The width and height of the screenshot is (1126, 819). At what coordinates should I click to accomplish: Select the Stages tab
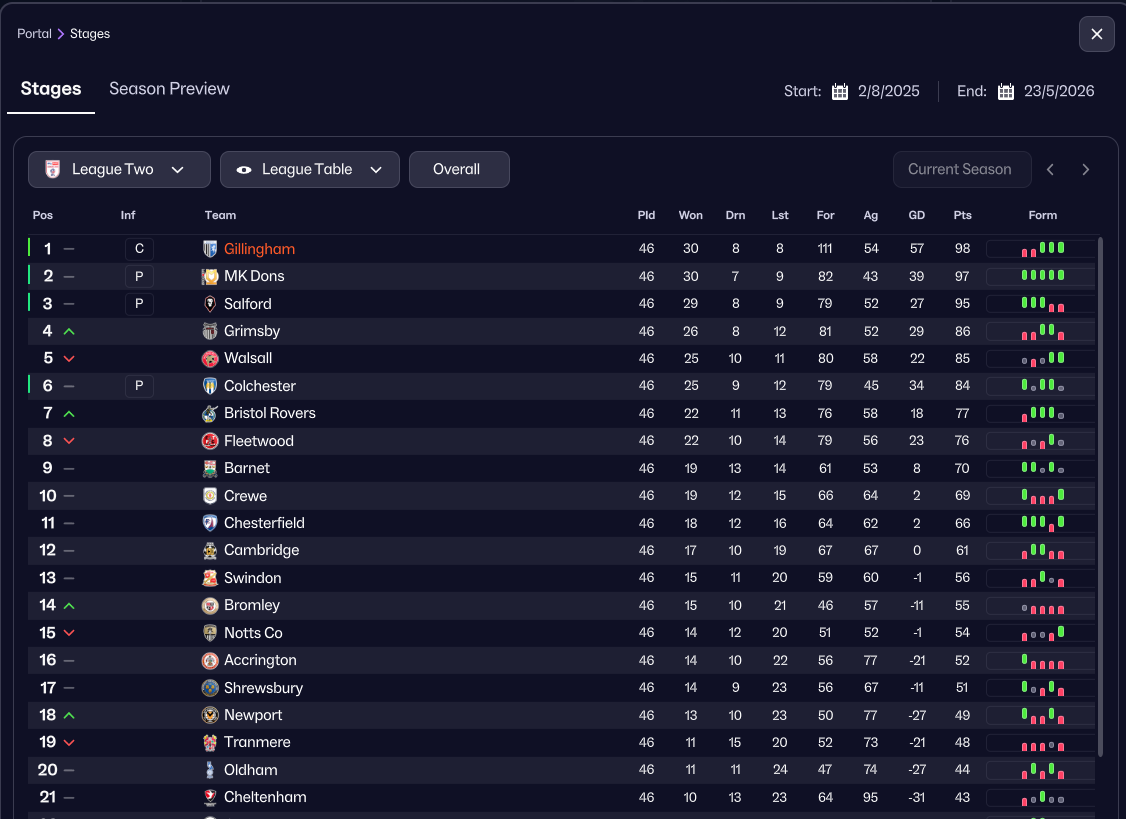51,89
